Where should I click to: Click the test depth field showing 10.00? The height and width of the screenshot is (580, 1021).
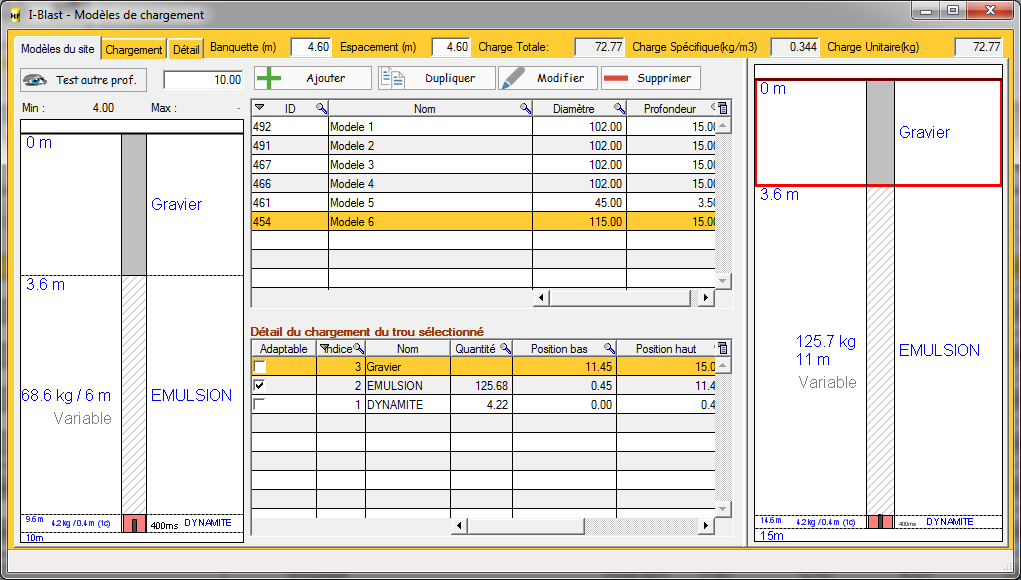point(203,80)
